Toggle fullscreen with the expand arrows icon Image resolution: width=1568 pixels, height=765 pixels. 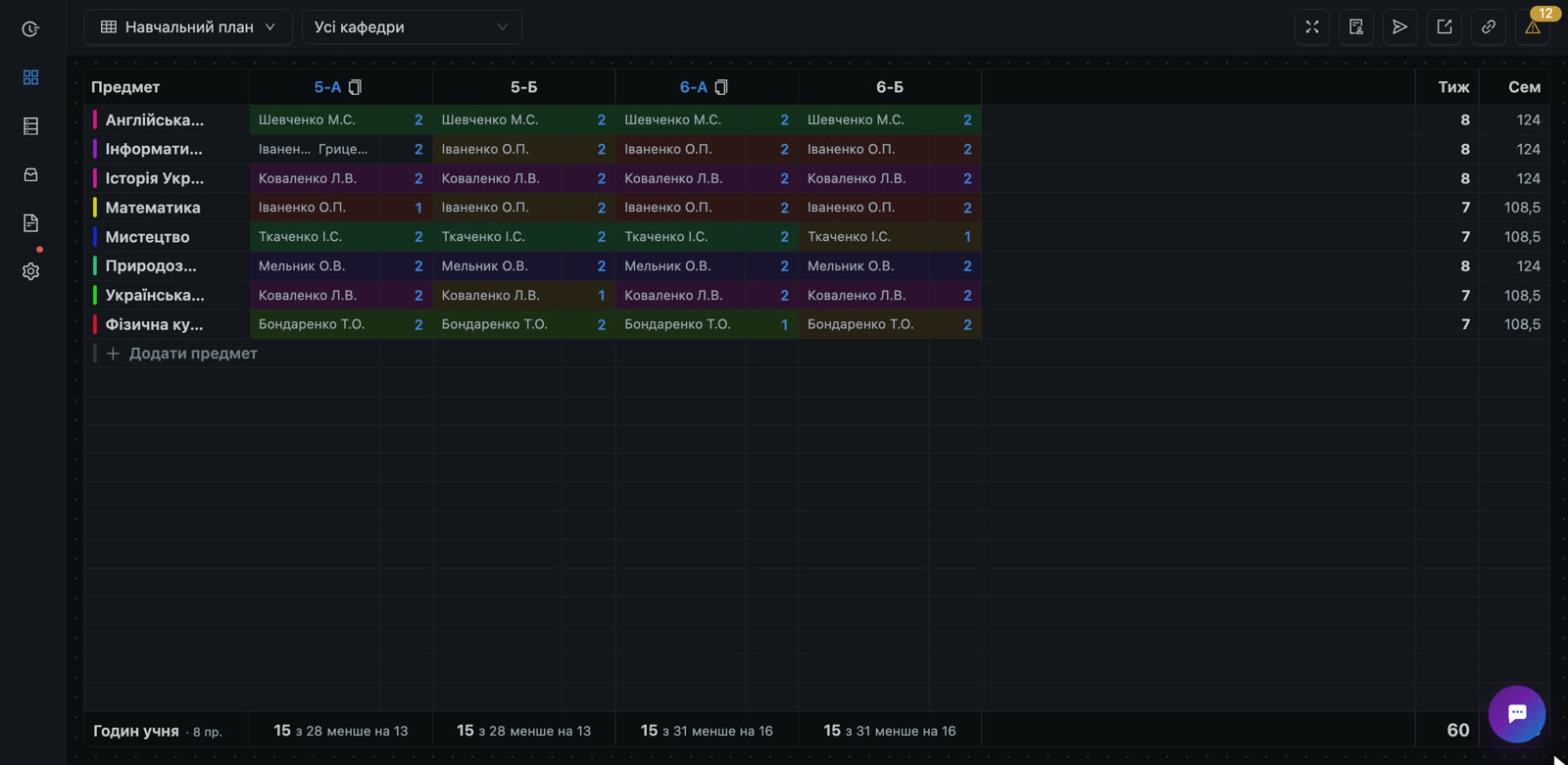tap(1312, 27)
